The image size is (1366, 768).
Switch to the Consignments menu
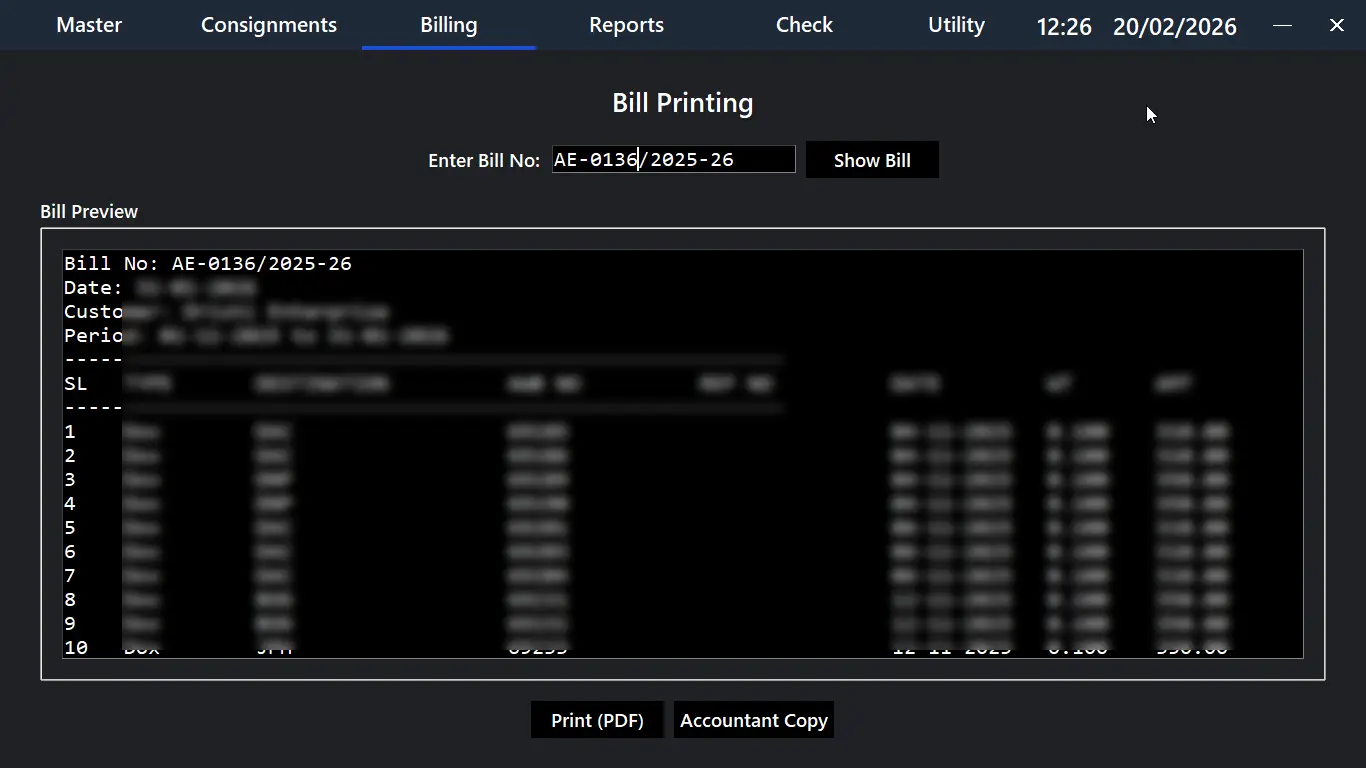(269, 25)
